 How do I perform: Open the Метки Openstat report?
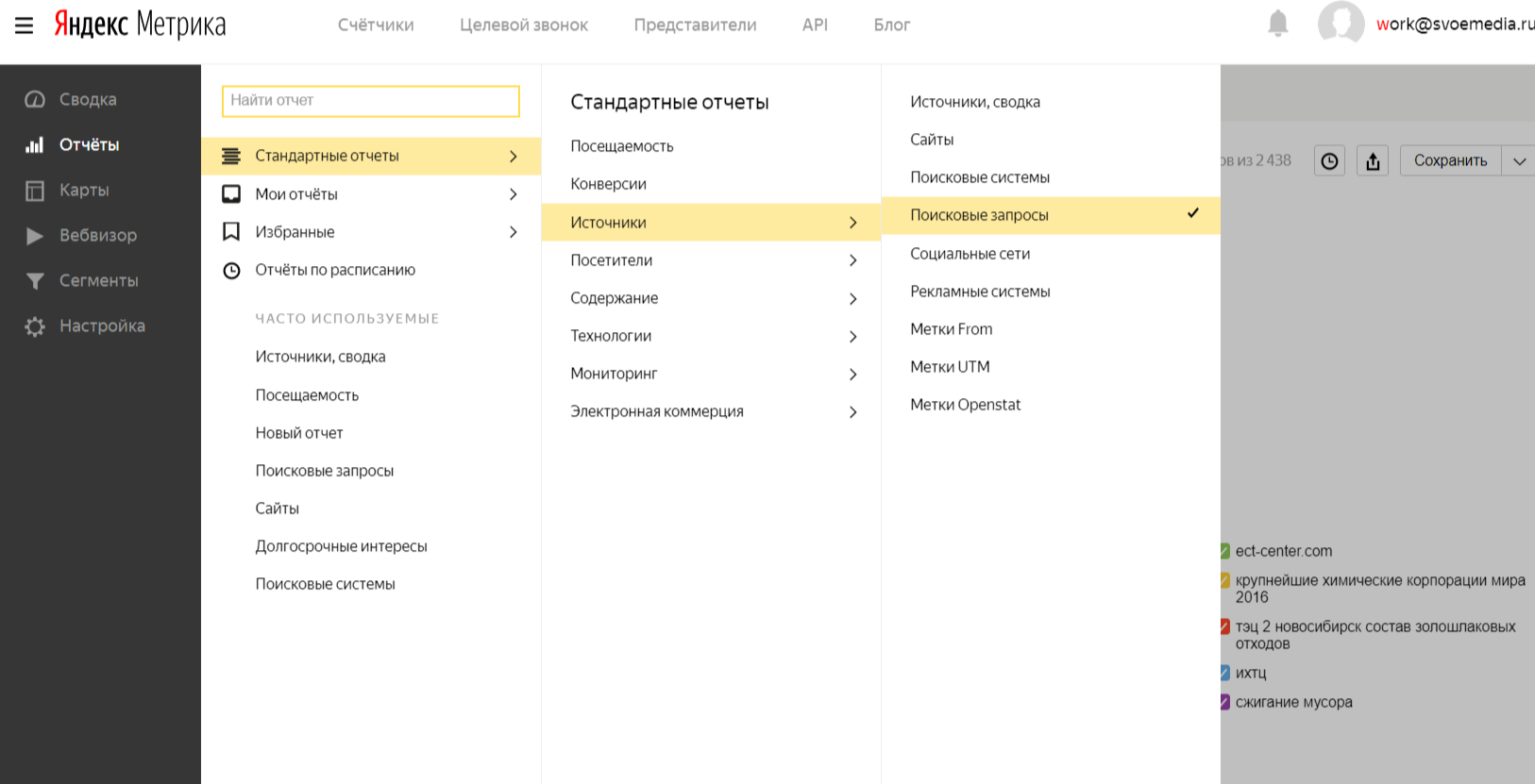[x=966, y=405]
